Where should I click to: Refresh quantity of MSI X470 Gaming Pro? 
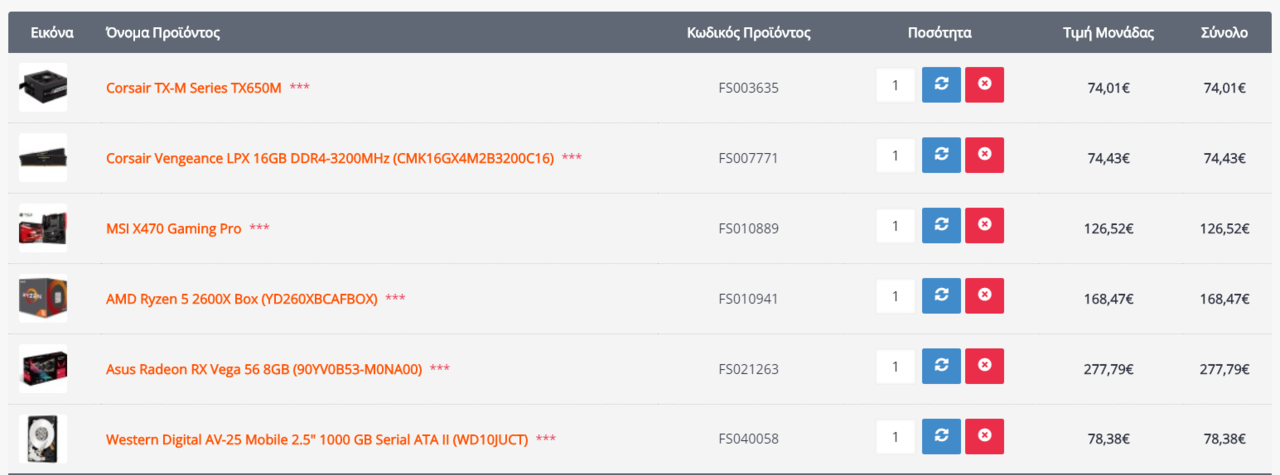point(941,225)
